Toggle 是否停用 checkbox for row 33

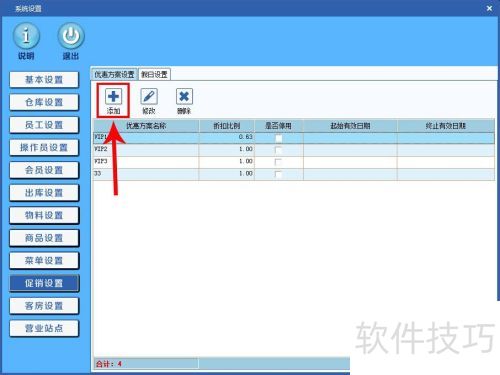click(278, 174)
